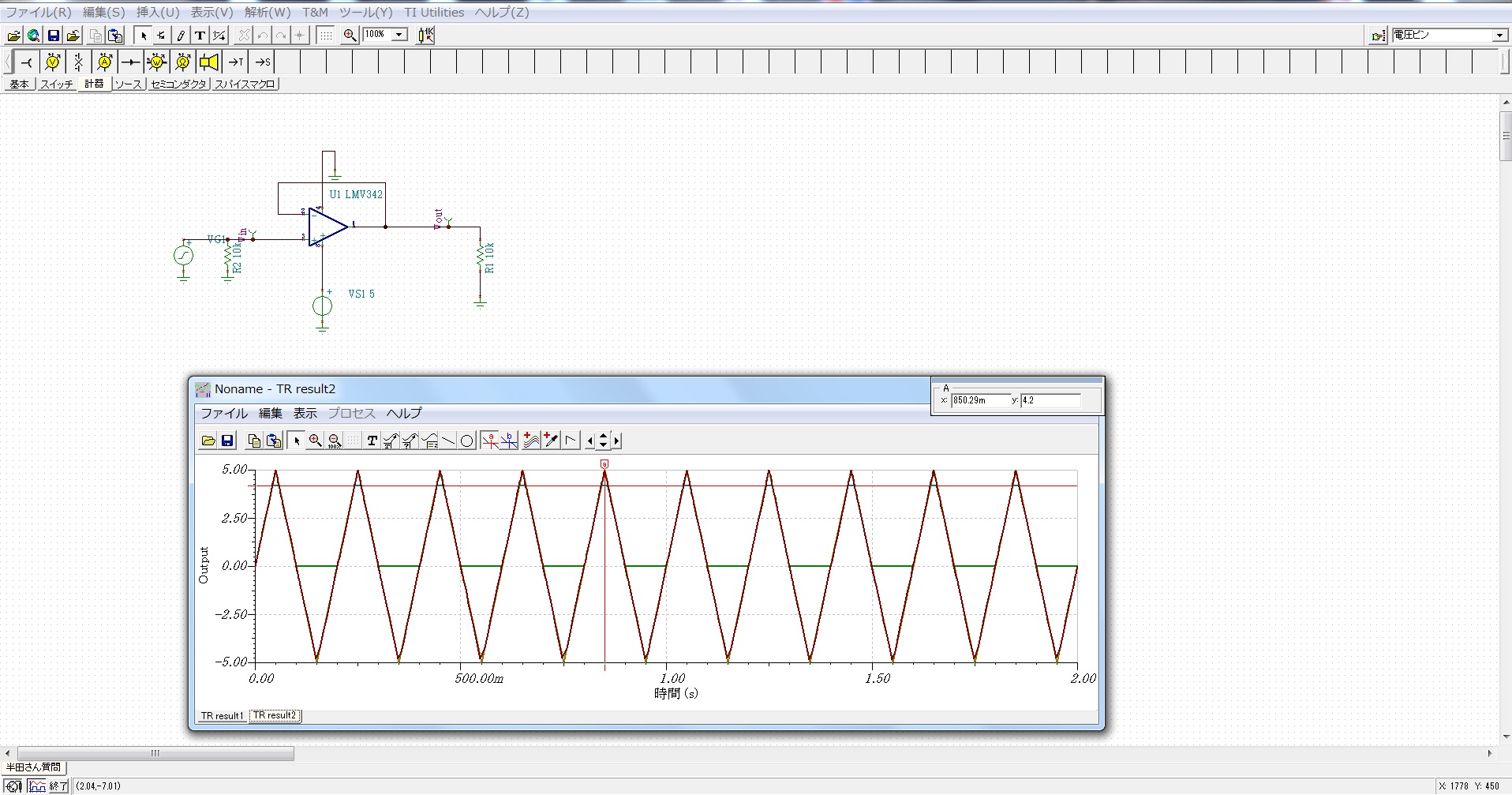Select the '→S' component icon
This screenshot has width=1512, height=795.
coord(262,62)
